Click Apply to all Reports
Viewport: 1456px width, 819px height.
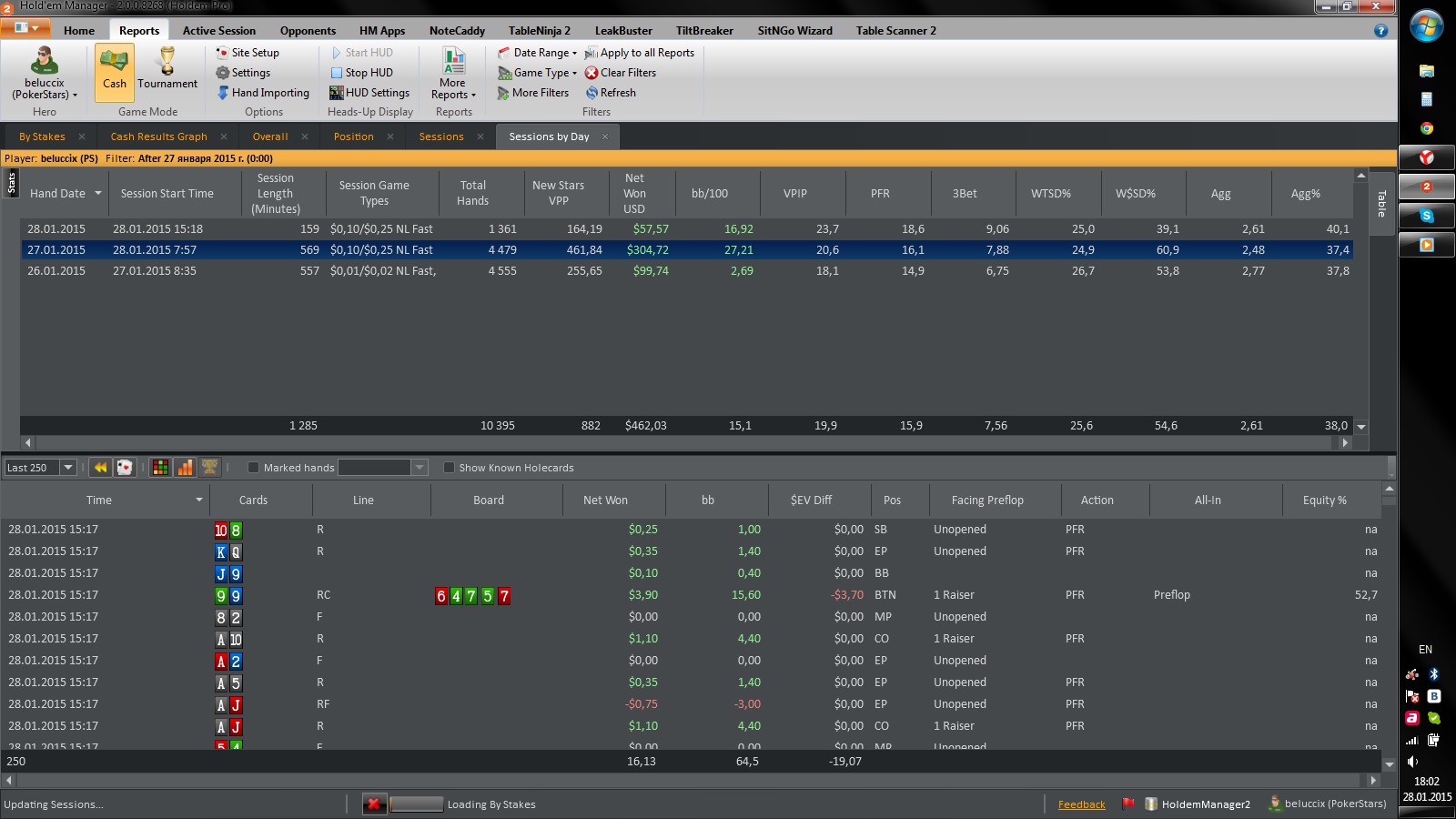click(640, 53)
